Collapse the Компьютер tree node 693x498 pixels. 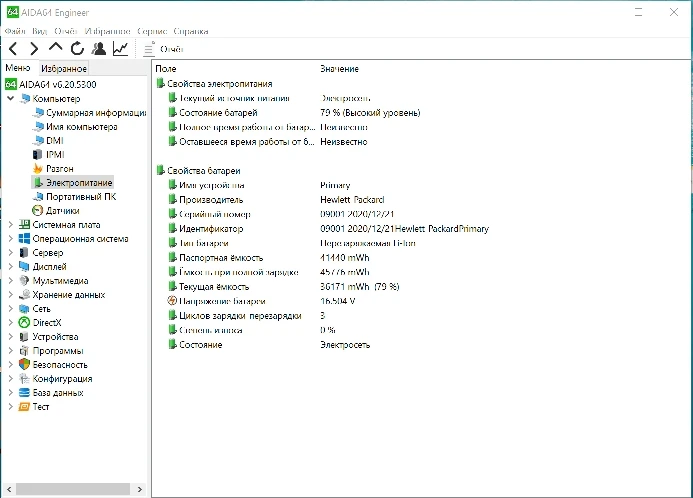(11, 98)
